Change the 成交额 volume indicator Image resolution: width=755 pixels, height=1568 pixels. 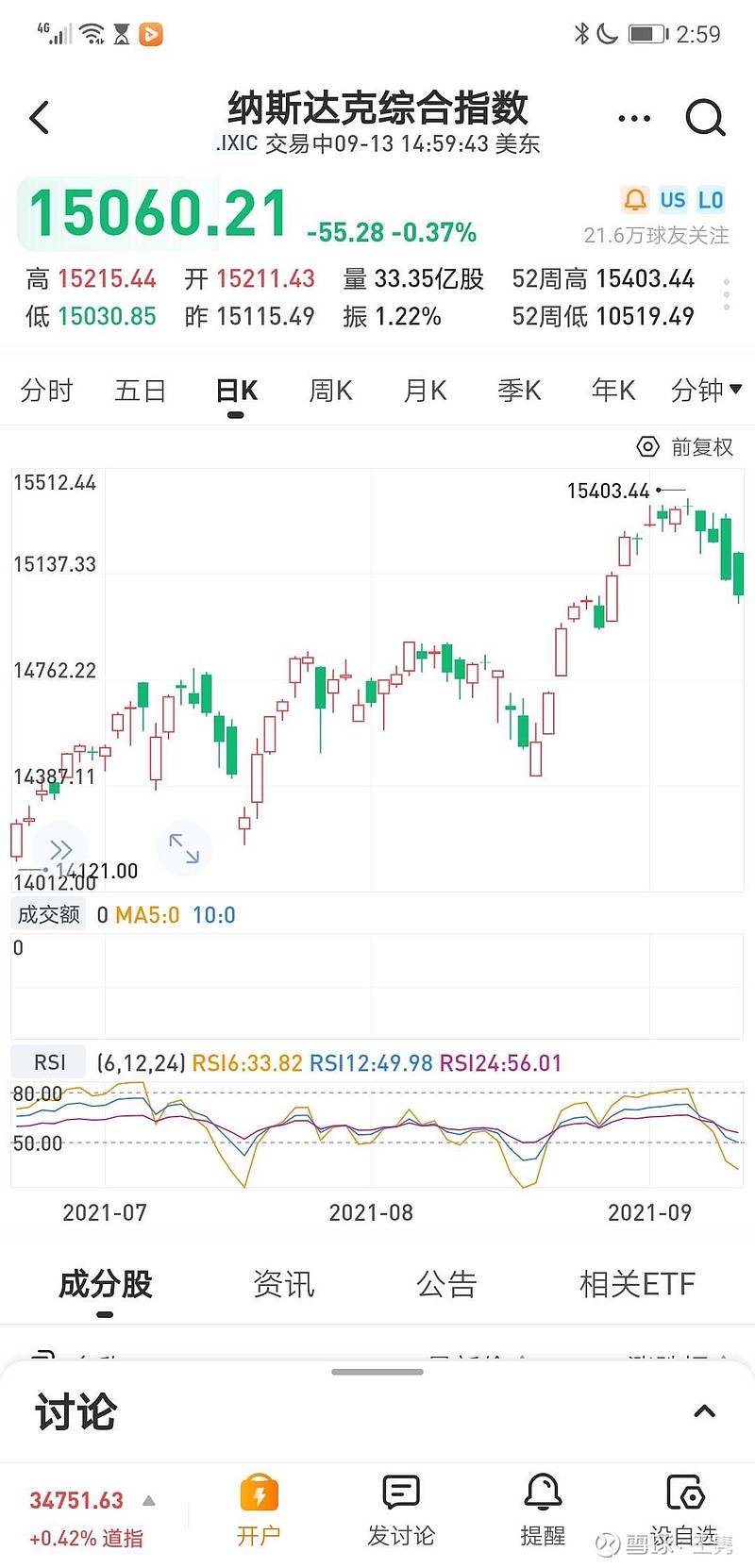49,914
